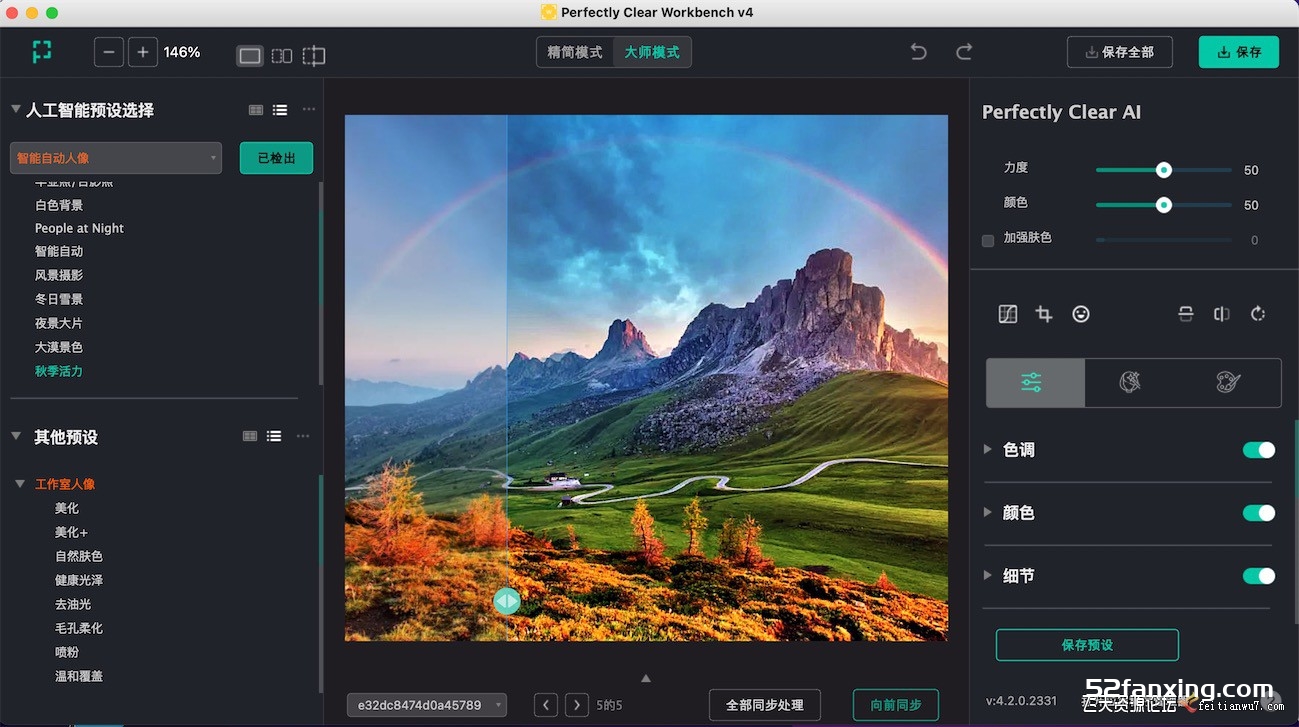Toggle the 颜色 section switch off
Viewport: 1299px width, 727px height.
tap(1259, 513)
